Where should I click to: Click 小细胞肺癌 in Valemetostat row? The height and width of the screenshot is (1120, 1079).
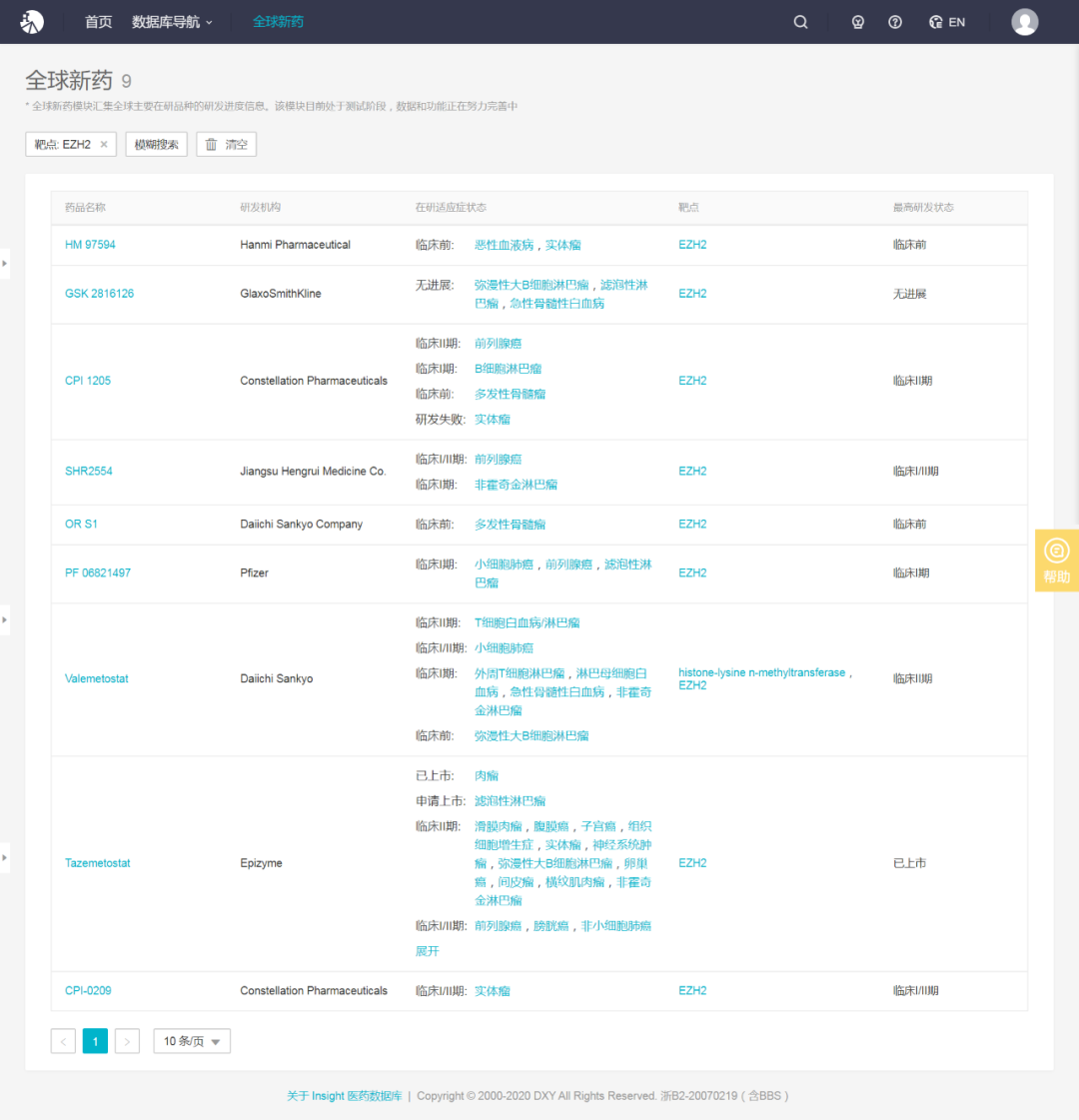[504, 647]
